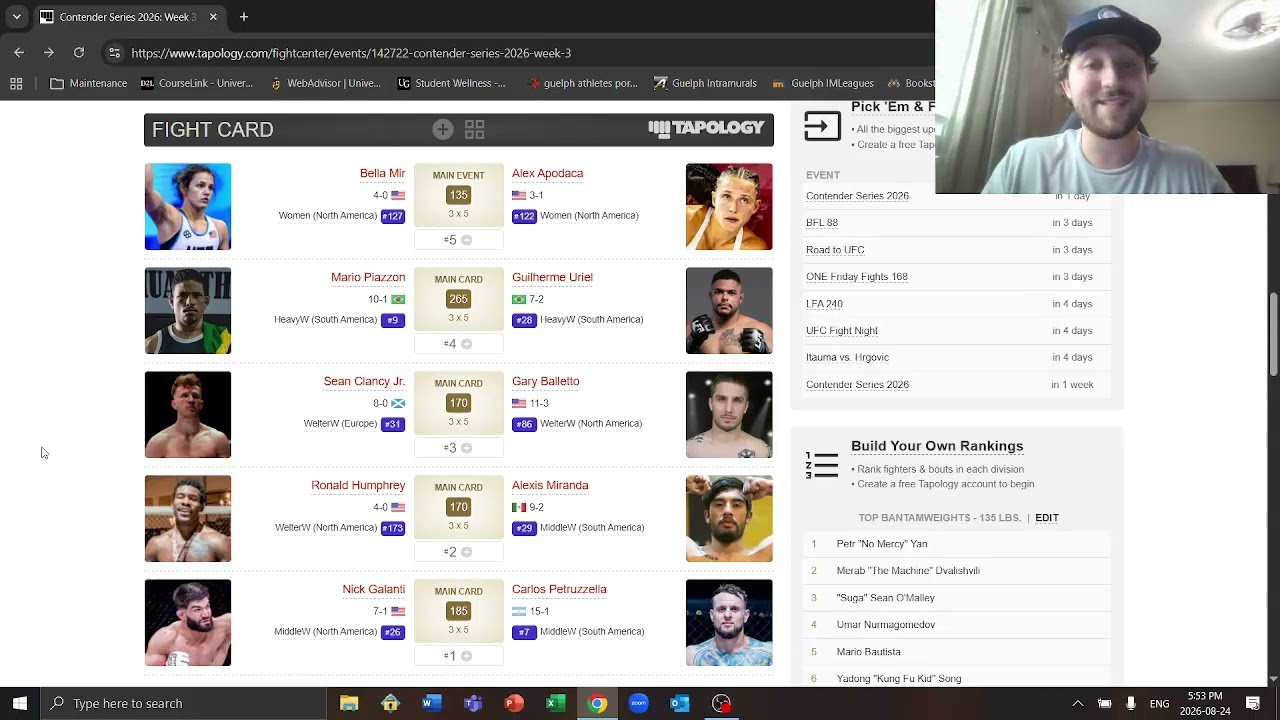Open WebAdvisor bookmark
The height and width of the screenshot is (720, 1280).
click(325, 83)
